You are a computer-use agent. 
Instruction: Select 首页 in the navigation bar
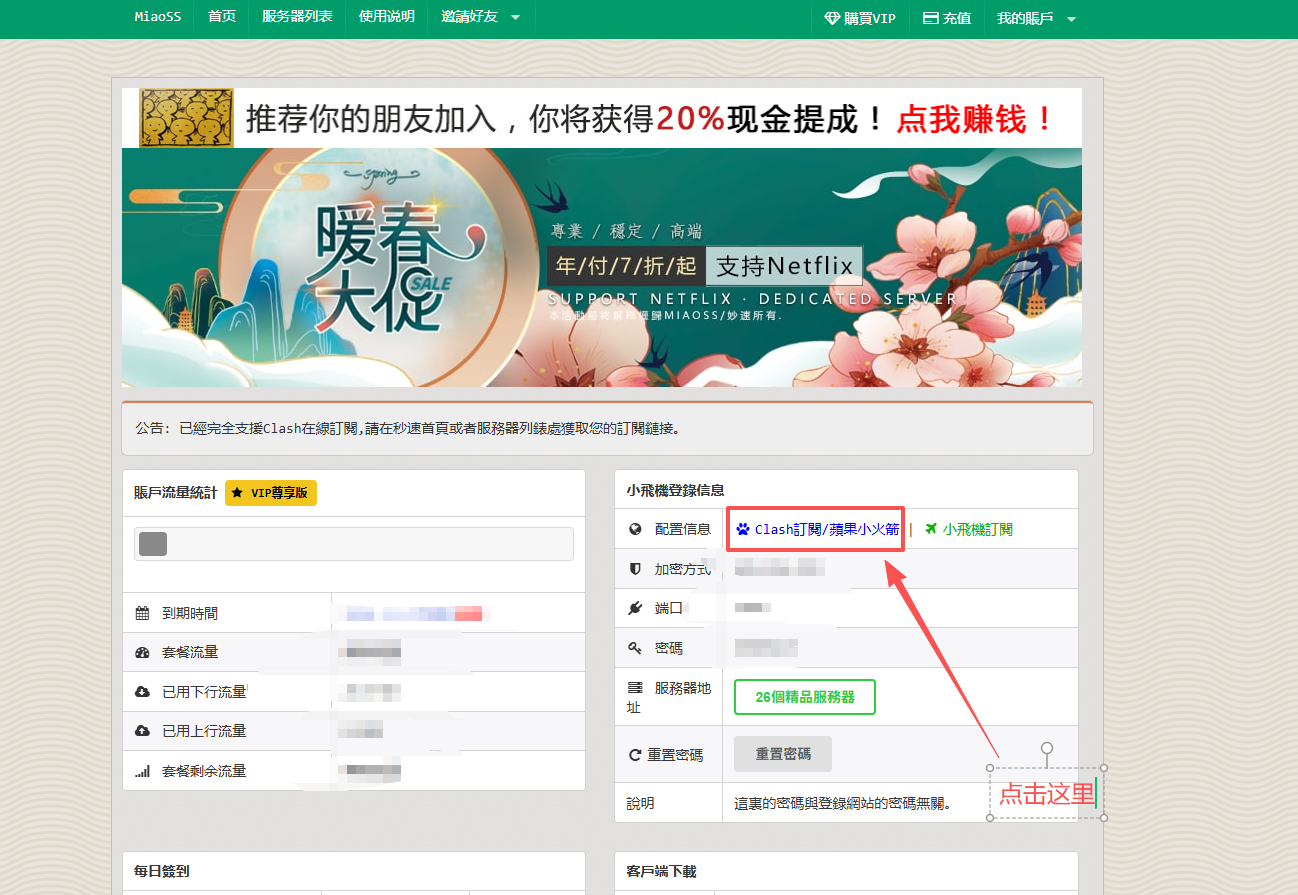pos(222,17)
